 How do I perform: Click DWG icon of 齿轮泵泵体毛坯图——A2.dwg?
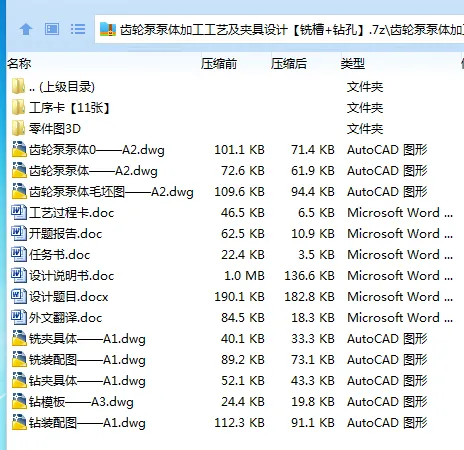pos(19,191)
